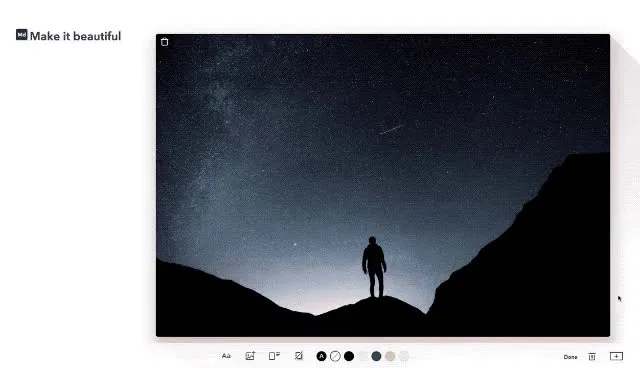
Task: Open the slide layout icon
Action: click(x=274, y=356)
